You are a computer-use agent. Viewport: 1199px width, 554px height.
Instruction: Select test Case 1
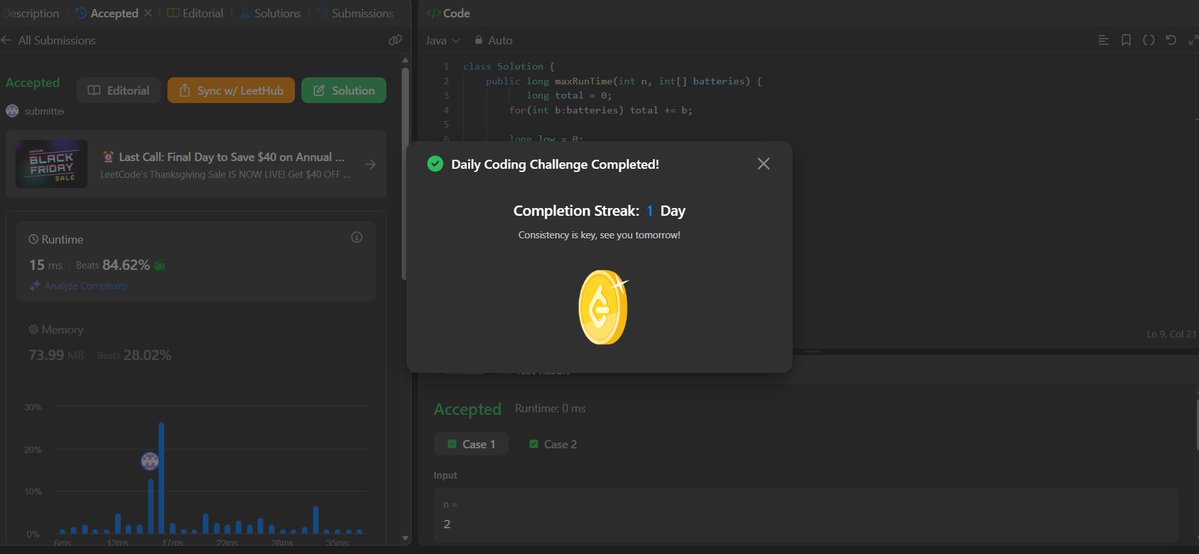471,444
